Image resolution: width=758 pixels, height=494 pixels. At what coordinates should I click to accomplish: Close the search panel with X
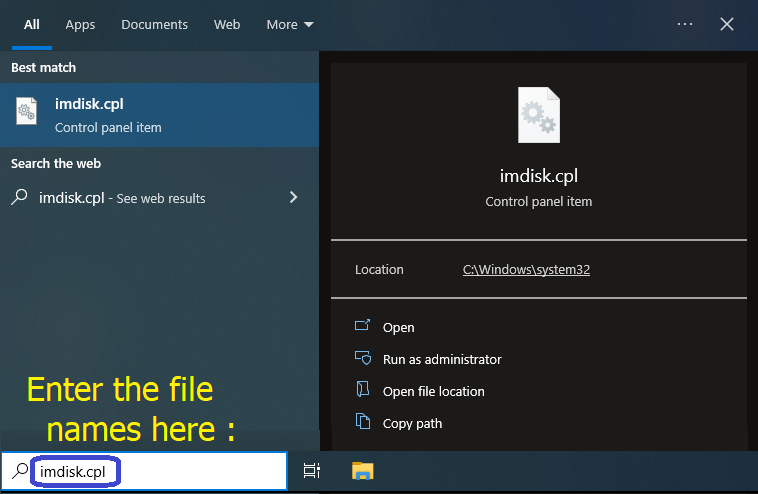click(727, 24)
